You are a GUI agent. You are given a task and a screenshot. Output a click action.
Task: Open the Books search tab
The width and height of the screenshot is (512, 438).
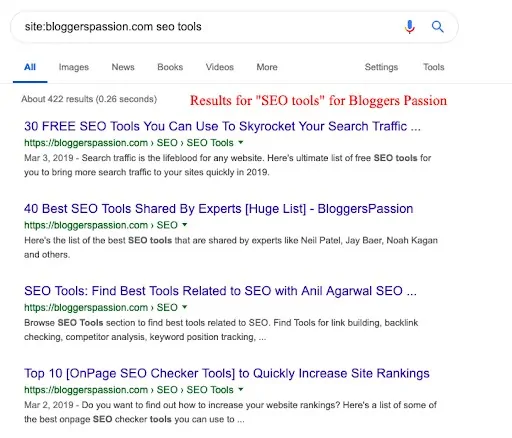(170, 67)
